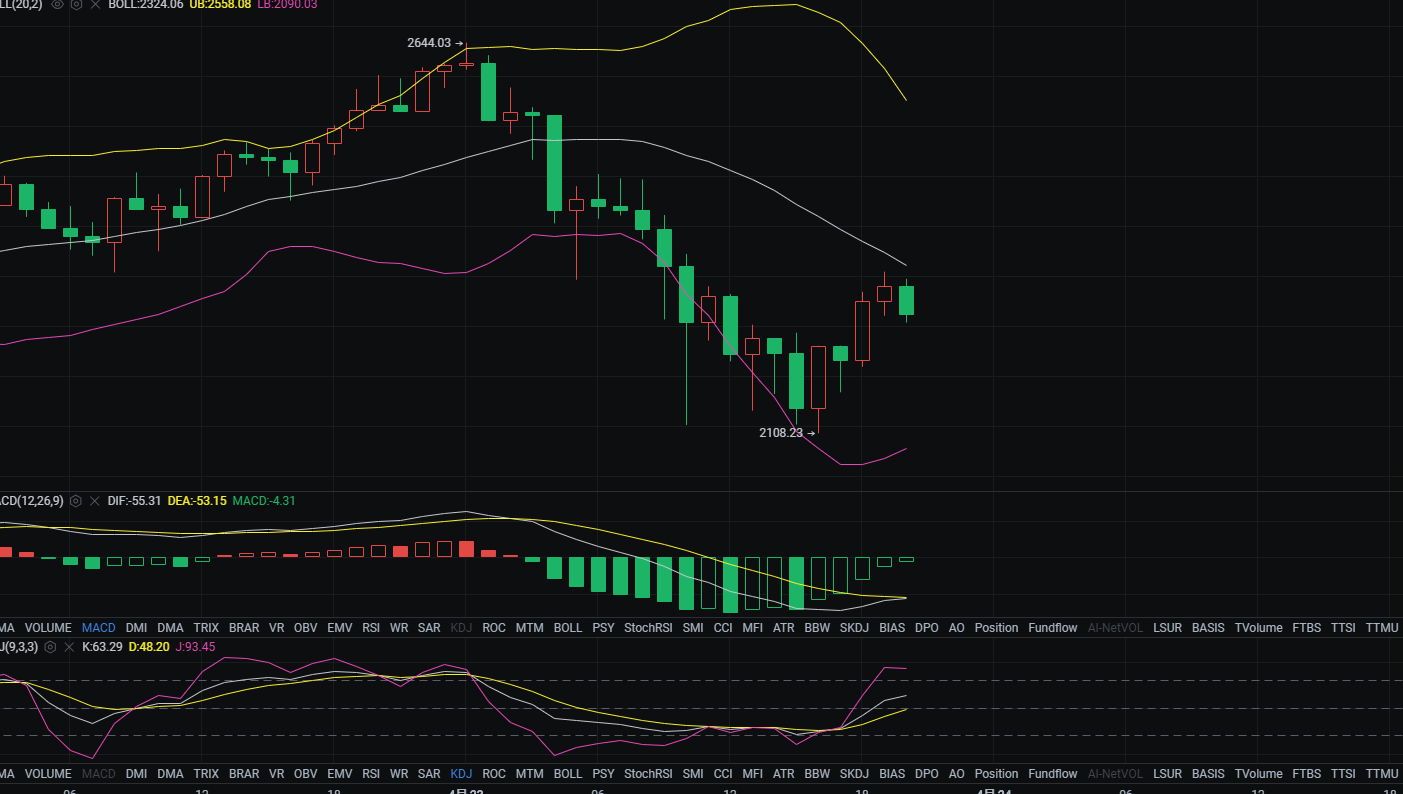This screenshot has width=1403, height=794.
Task: Open BRAR in the row beneath the MACD chart
Action: coord(244,628)
